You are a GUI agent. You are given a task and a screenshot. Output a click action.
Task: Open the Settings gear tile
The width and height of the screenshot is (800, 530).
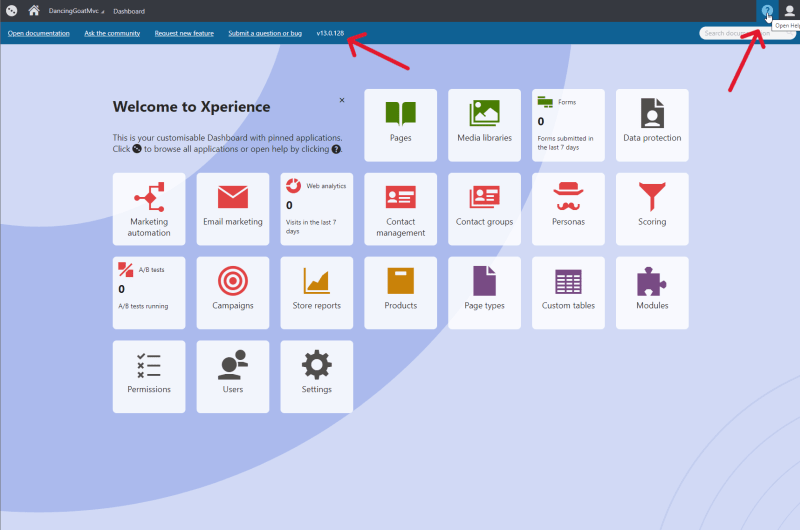click(x=316, y=376)
